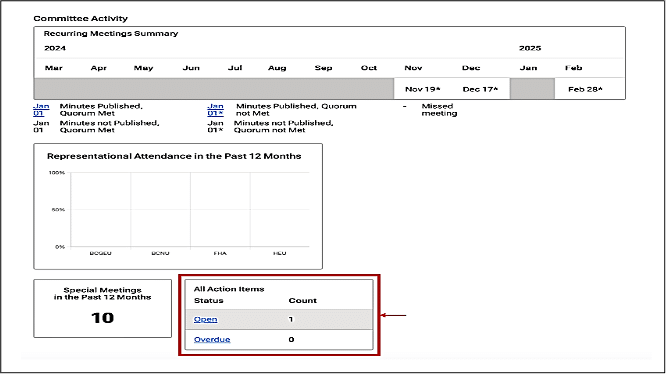The height and width of the screenshot is (374, 666).
Task: Select the Special Meetings count 10
Action: click(102, 318)
